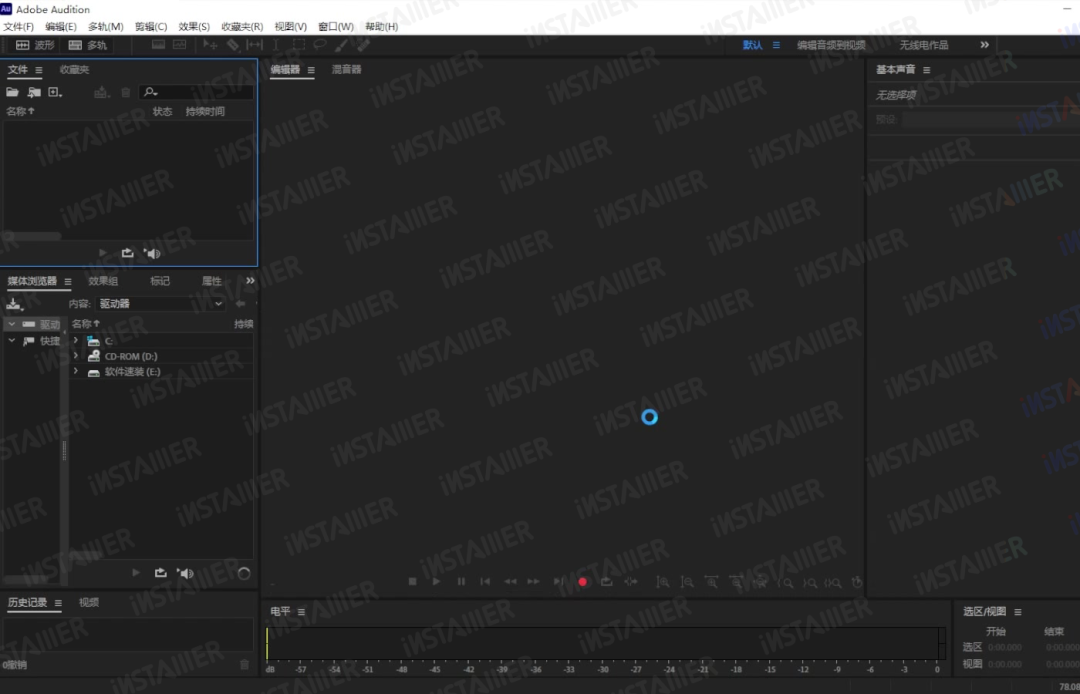Viewport: 1080px width, 694px height.
Task: Toggle auto-play speaker icon in 文件 panel
Action: [x=152, y=253]
